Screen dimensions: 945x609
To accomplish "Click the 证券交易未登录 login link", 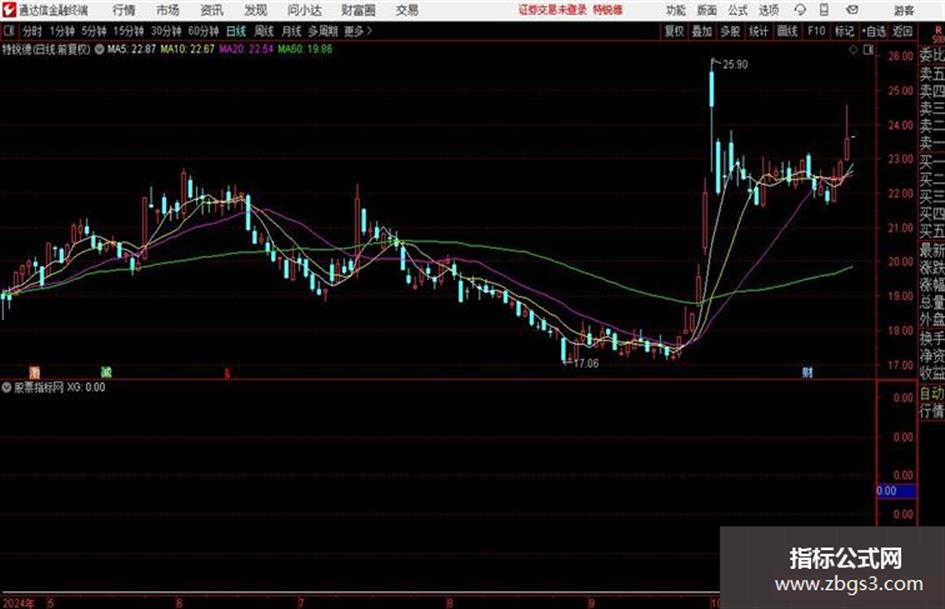I will (x=553, y=10).
